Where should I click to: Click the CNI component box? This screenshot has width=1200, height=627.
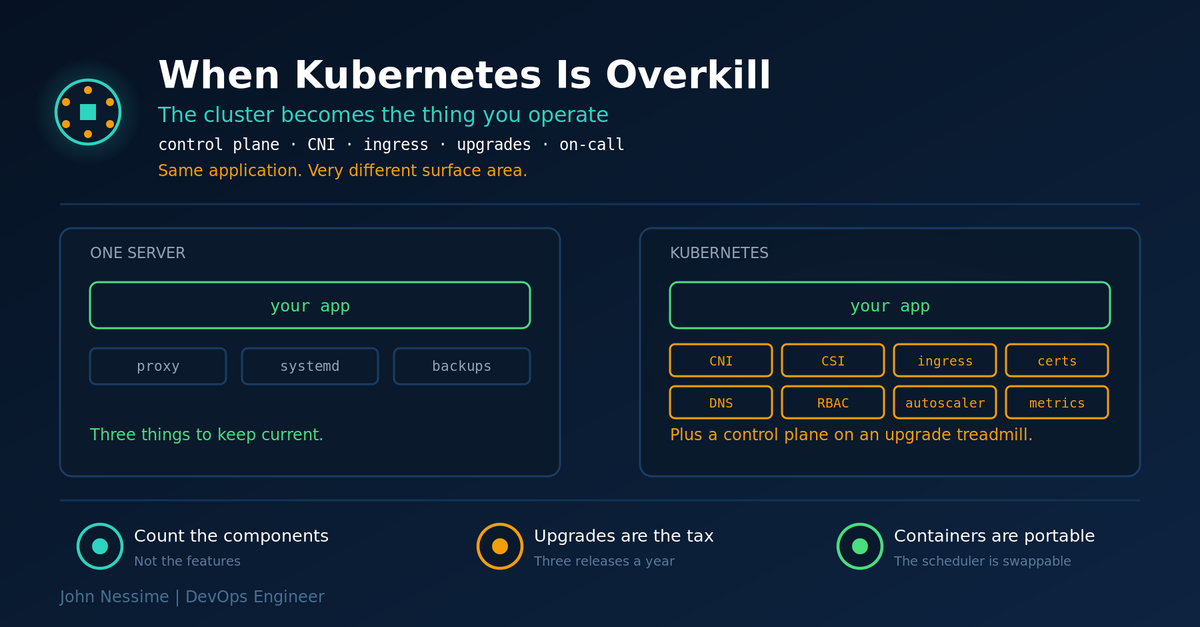point(721,360)
